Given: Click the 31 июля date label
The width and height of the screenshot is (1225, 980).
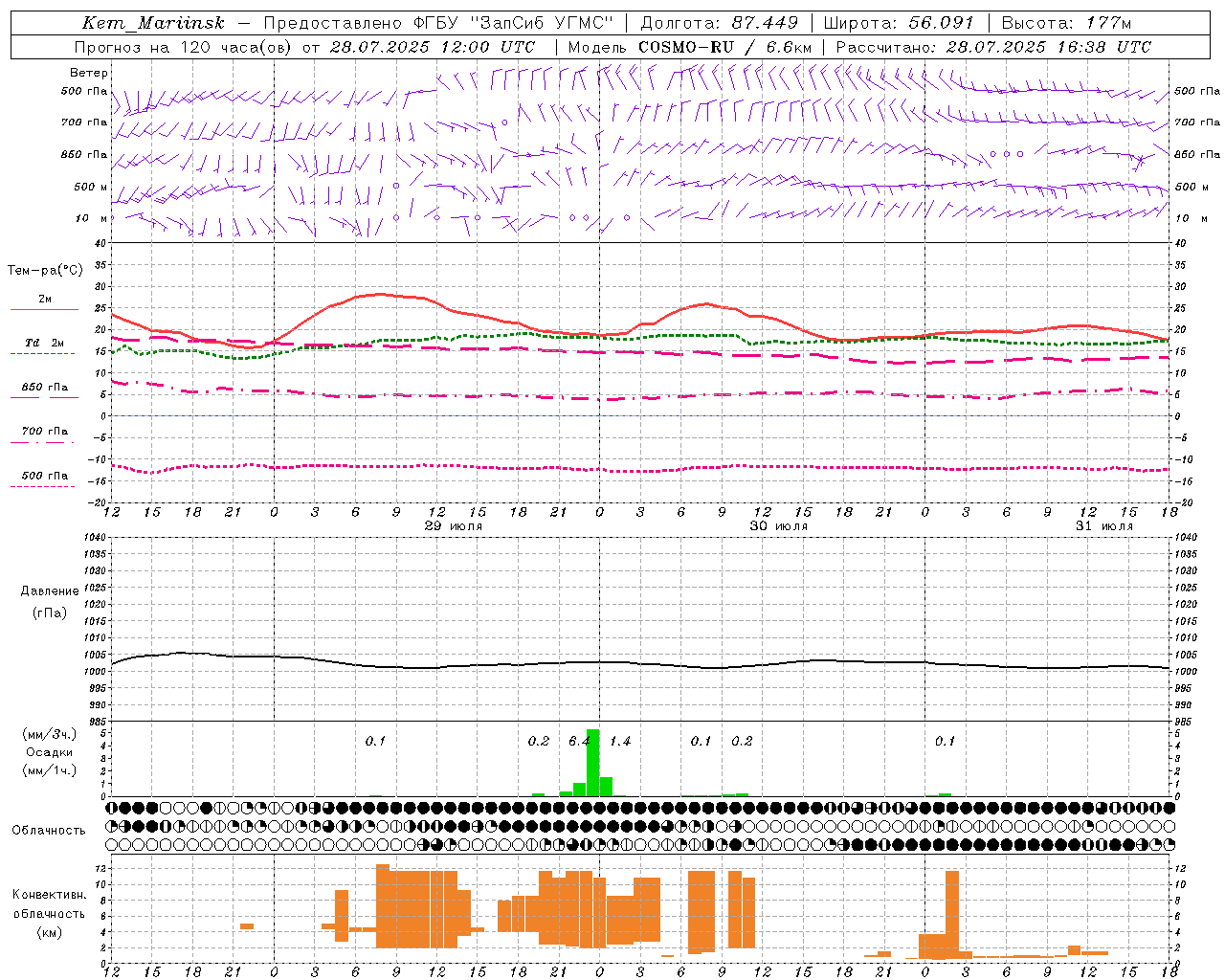Looking at the screenshot, I should coord(1104,526).
